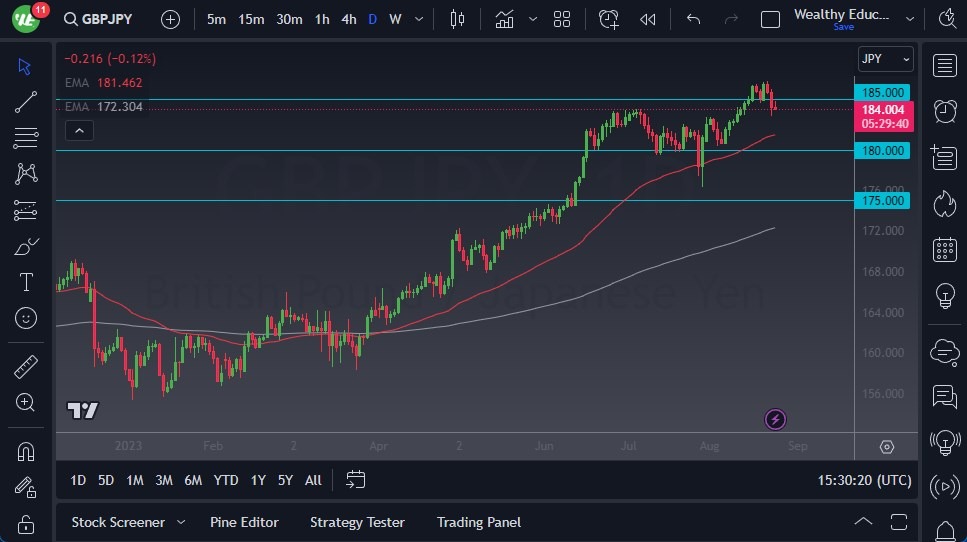Open the measure ruler tool
967x542 pixels.
(26, 367)
